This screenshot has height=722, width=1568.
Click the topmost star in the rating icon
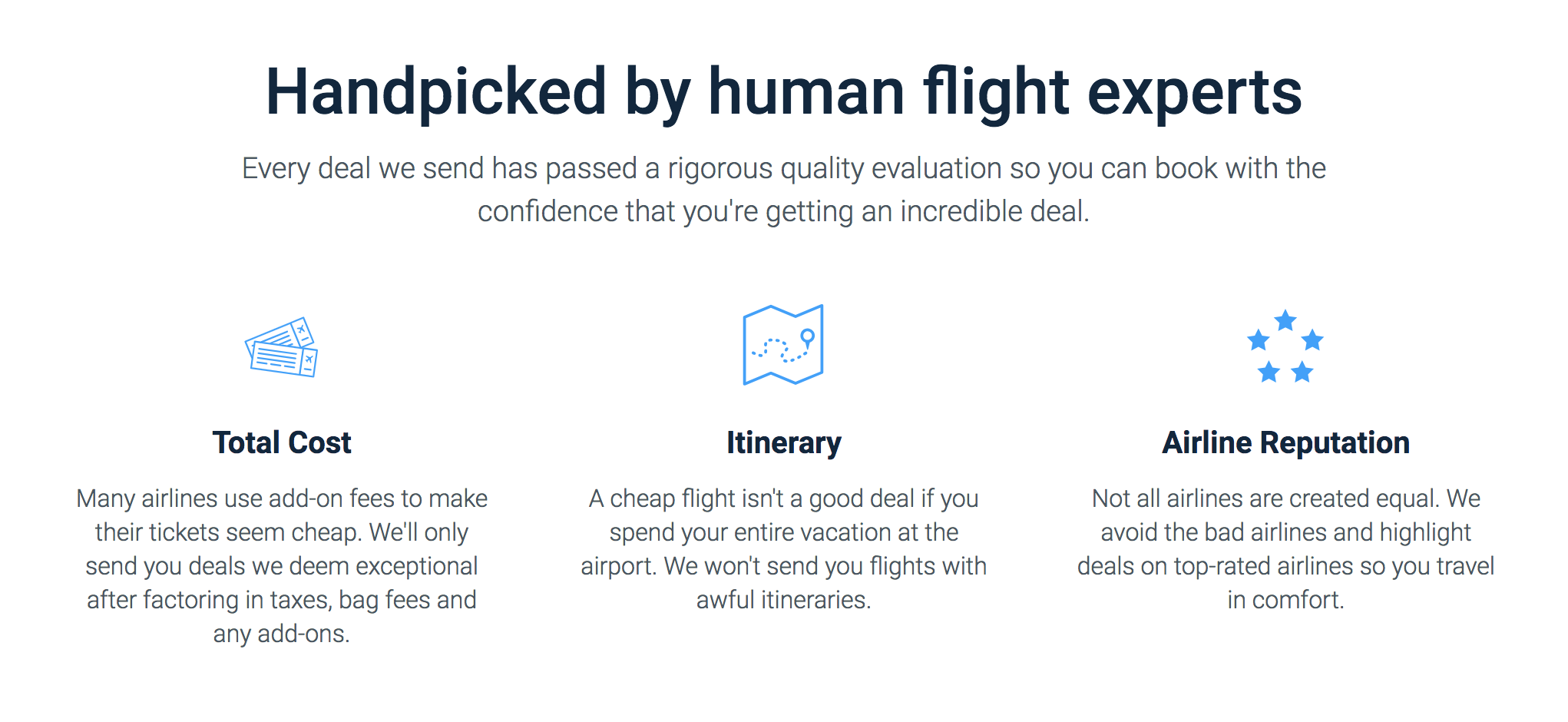tap(1285, 320)
